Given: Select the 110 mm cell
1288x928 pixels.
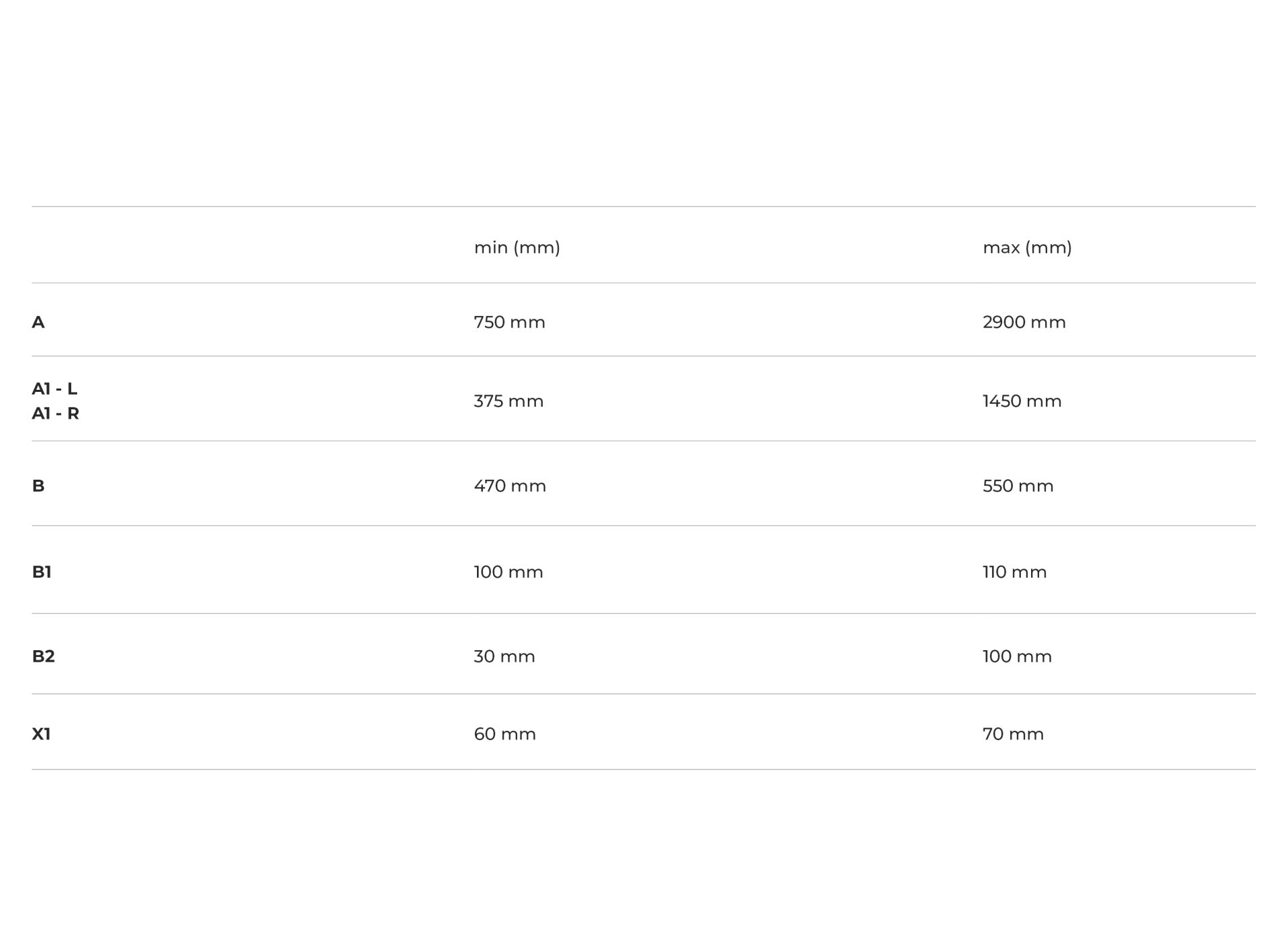Looking at the screenshot, I should [x=1014, y=572].
